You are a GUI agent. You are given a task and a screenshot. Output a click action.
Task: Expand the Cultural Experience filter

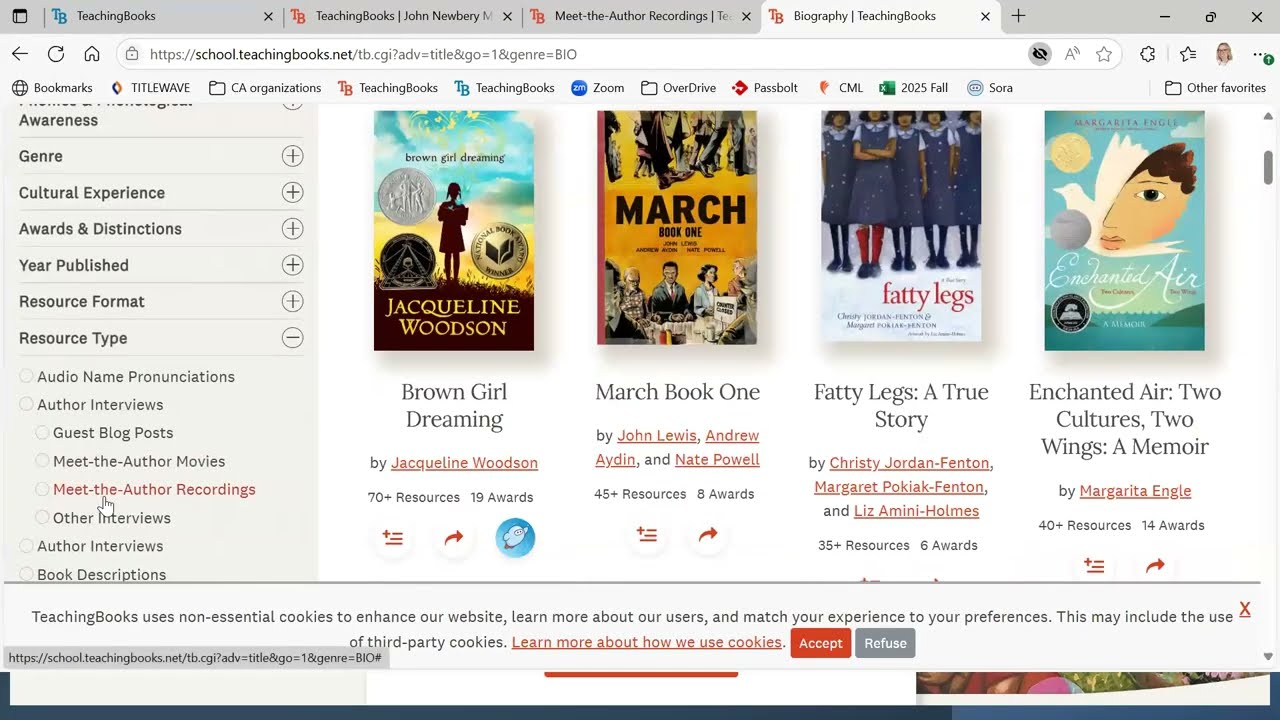point(292,192)
